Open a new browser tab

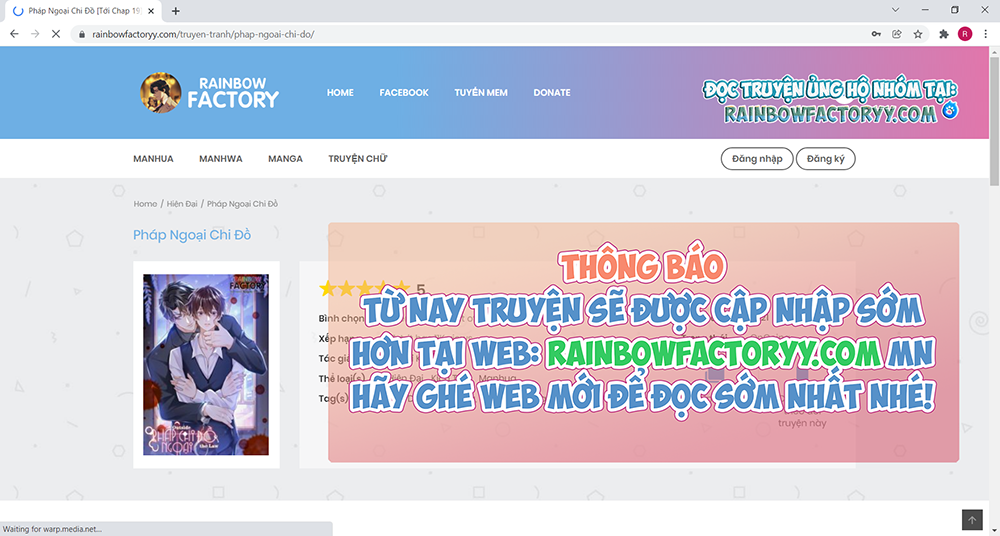pyautogui.click(x=176, y=11)
